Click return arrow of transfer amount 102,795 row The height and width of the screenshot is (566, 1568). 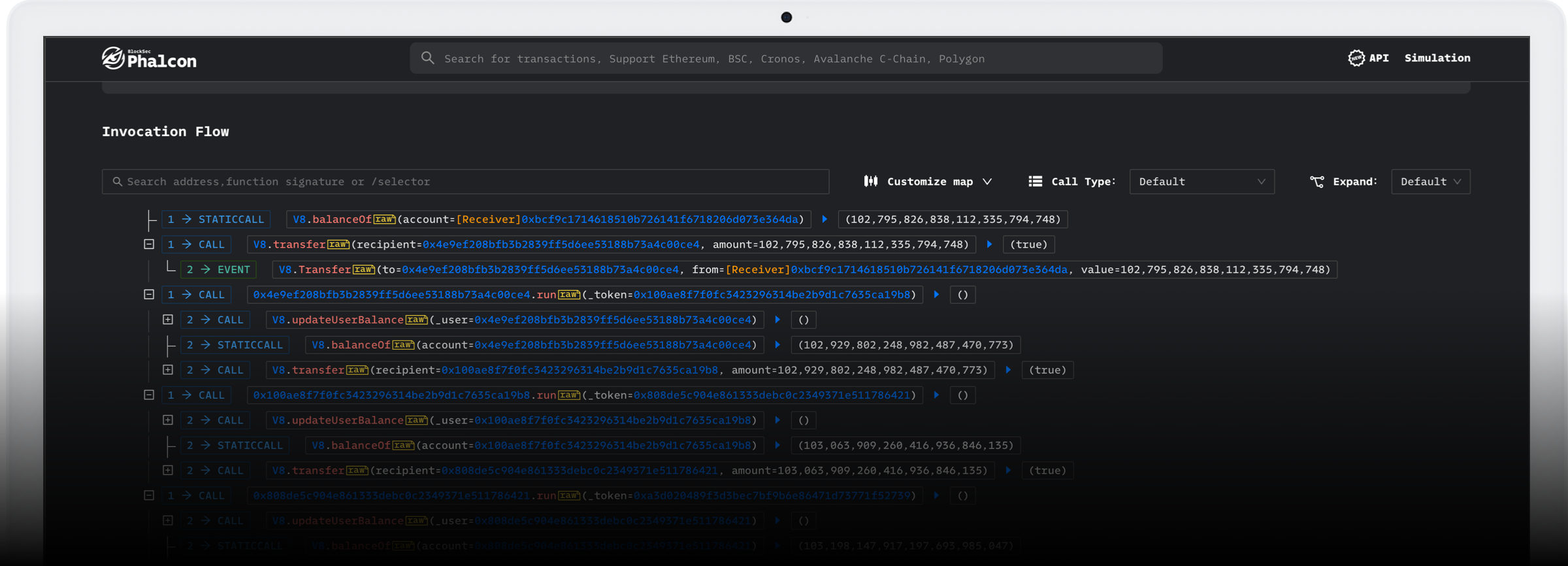989,244
